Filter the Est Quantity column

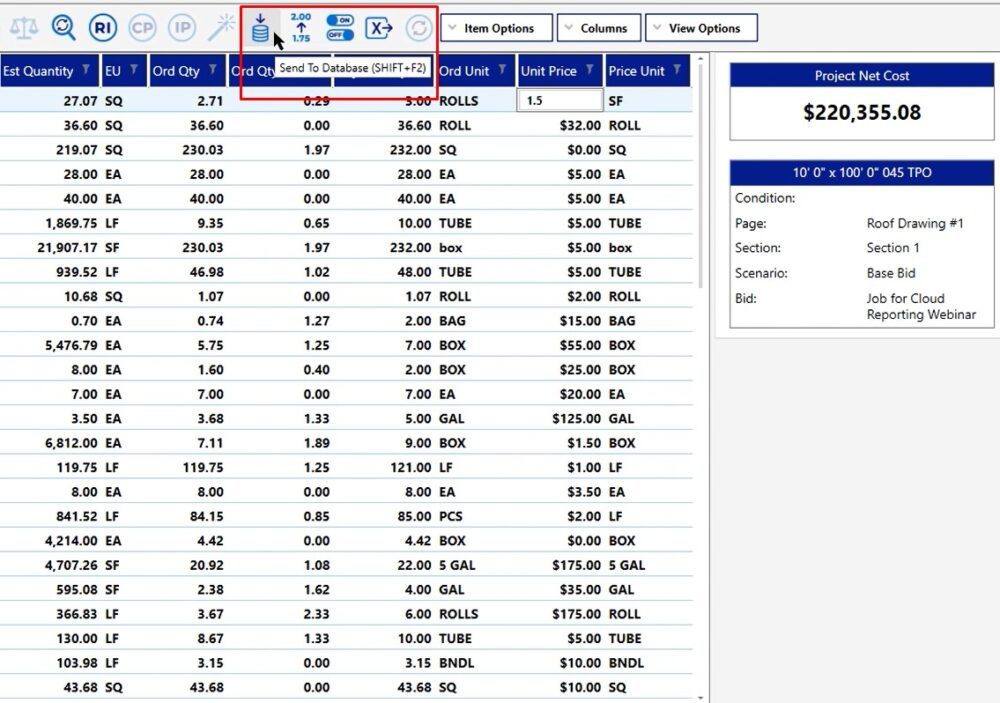(x=87, y=71)
